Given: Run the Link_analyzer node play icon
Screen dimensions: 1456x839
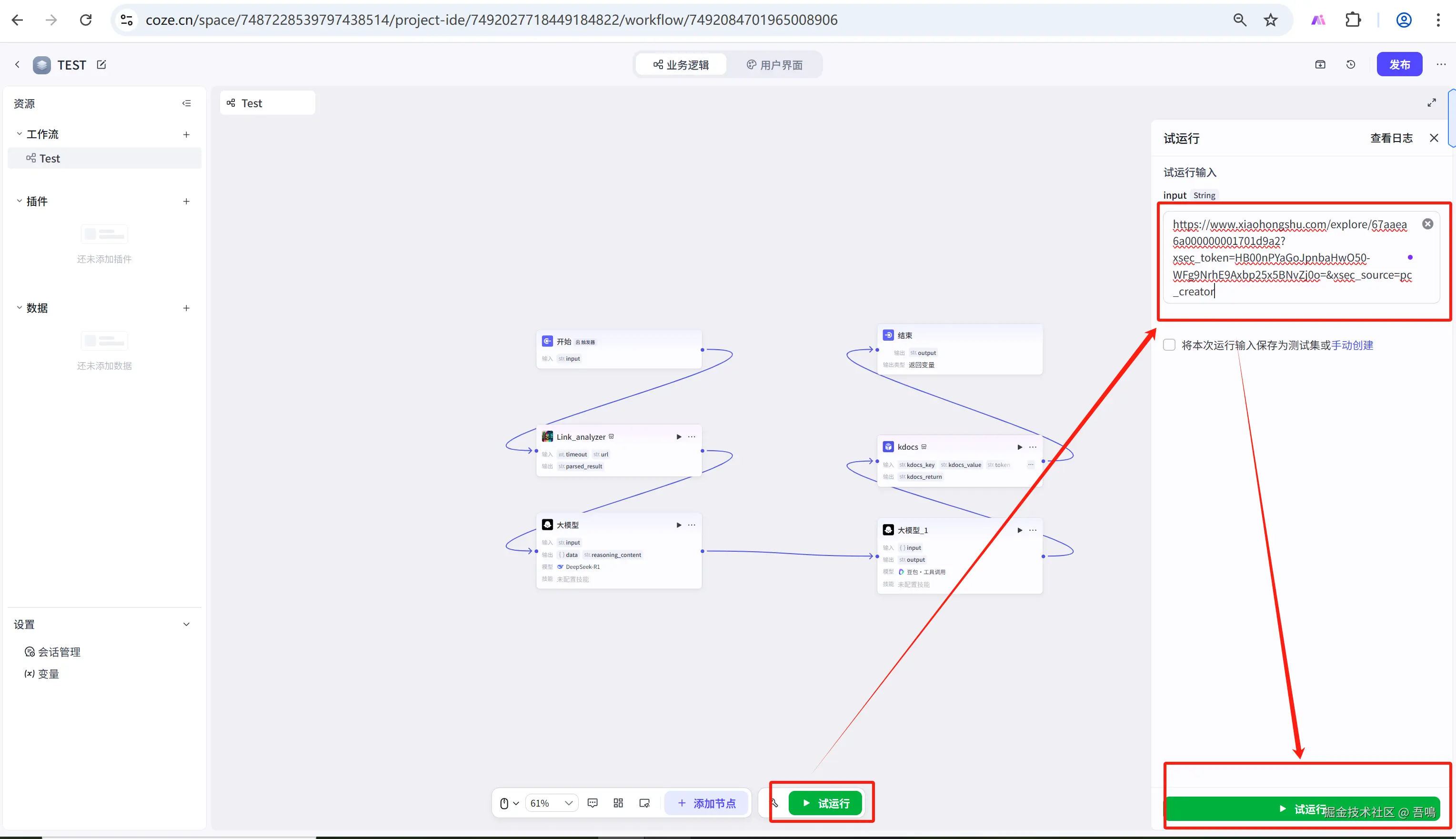Looking at the screenshot, I should pos(679,437).
